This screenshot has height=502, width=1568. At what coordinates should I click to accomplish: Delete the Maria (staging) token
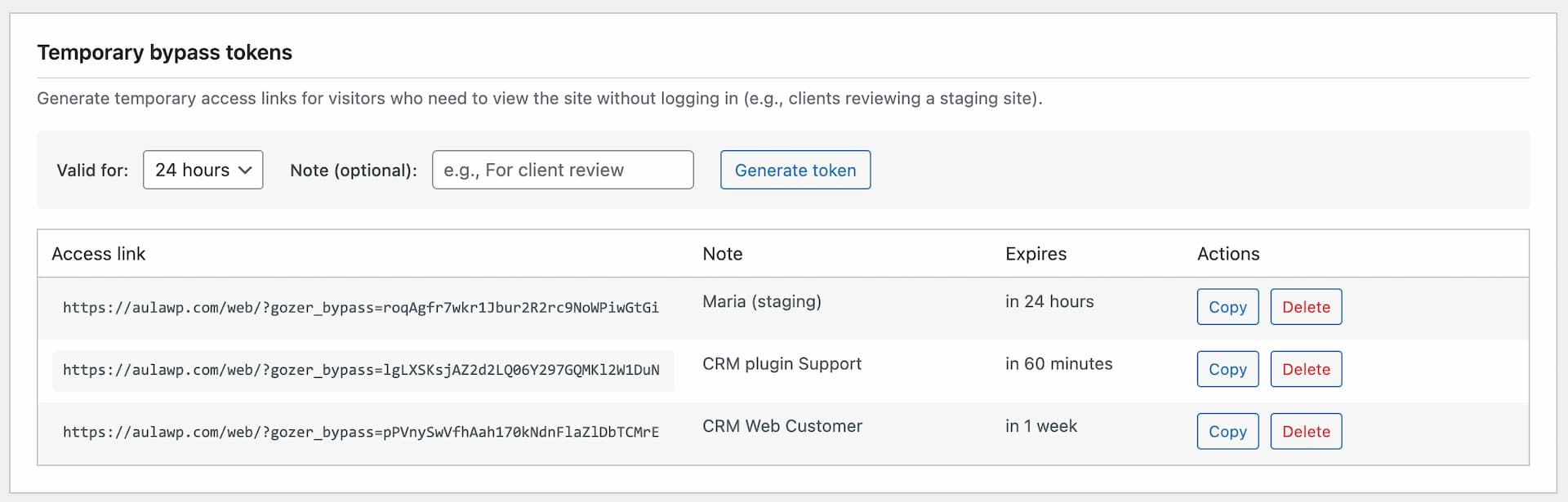click(x=1305, y=307)
